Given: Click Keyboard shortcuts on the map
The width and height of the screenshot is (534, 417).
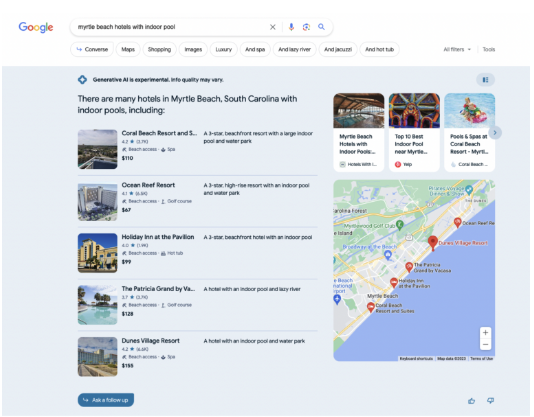Looking at the screenshot, I should [x=416, y=358].
